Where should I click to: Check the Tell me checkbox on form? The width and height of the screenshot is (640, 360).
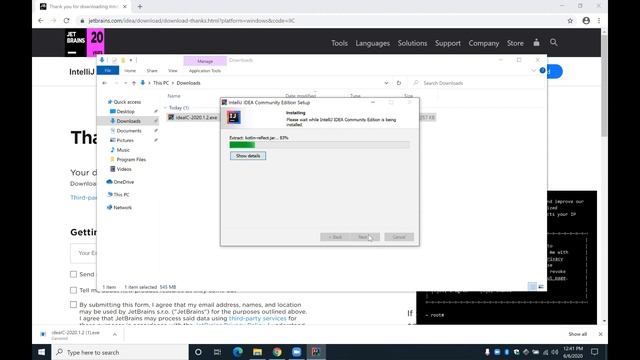[x=73, y=290]
